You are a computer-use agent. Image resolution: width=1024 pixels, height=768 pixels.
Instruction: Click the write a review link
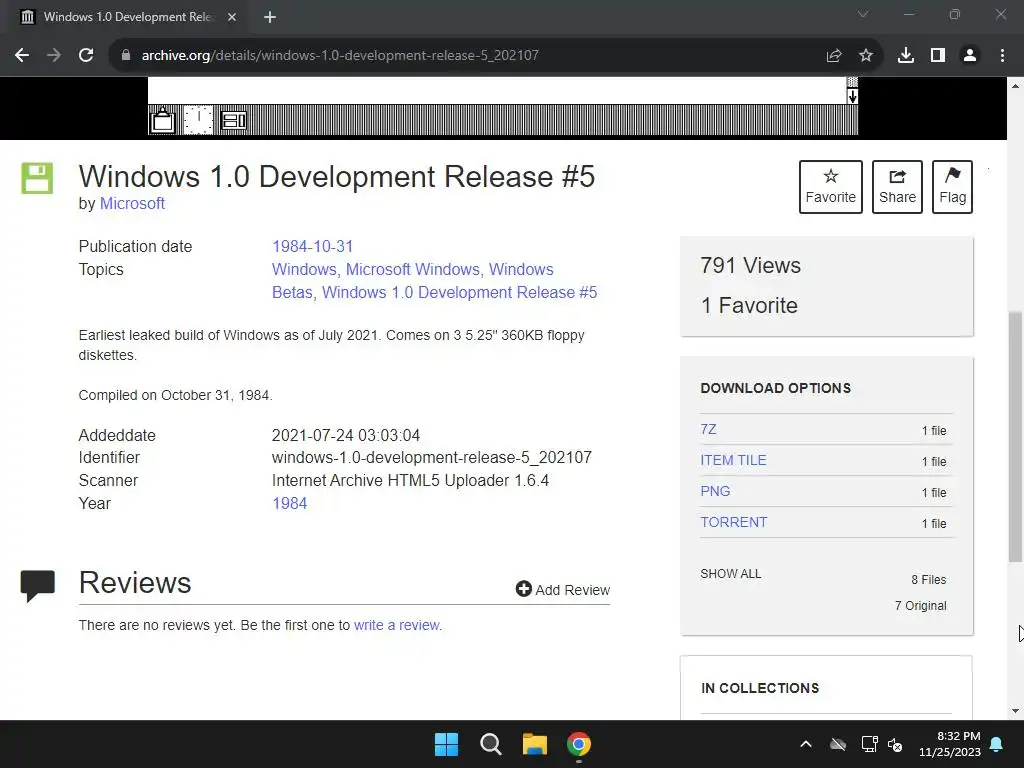point(397,625)
